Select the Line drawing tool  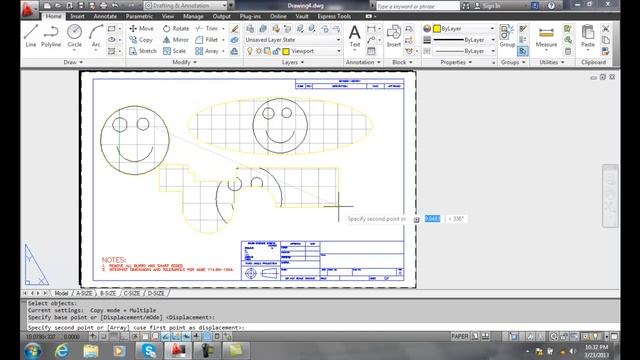(31, 36)
